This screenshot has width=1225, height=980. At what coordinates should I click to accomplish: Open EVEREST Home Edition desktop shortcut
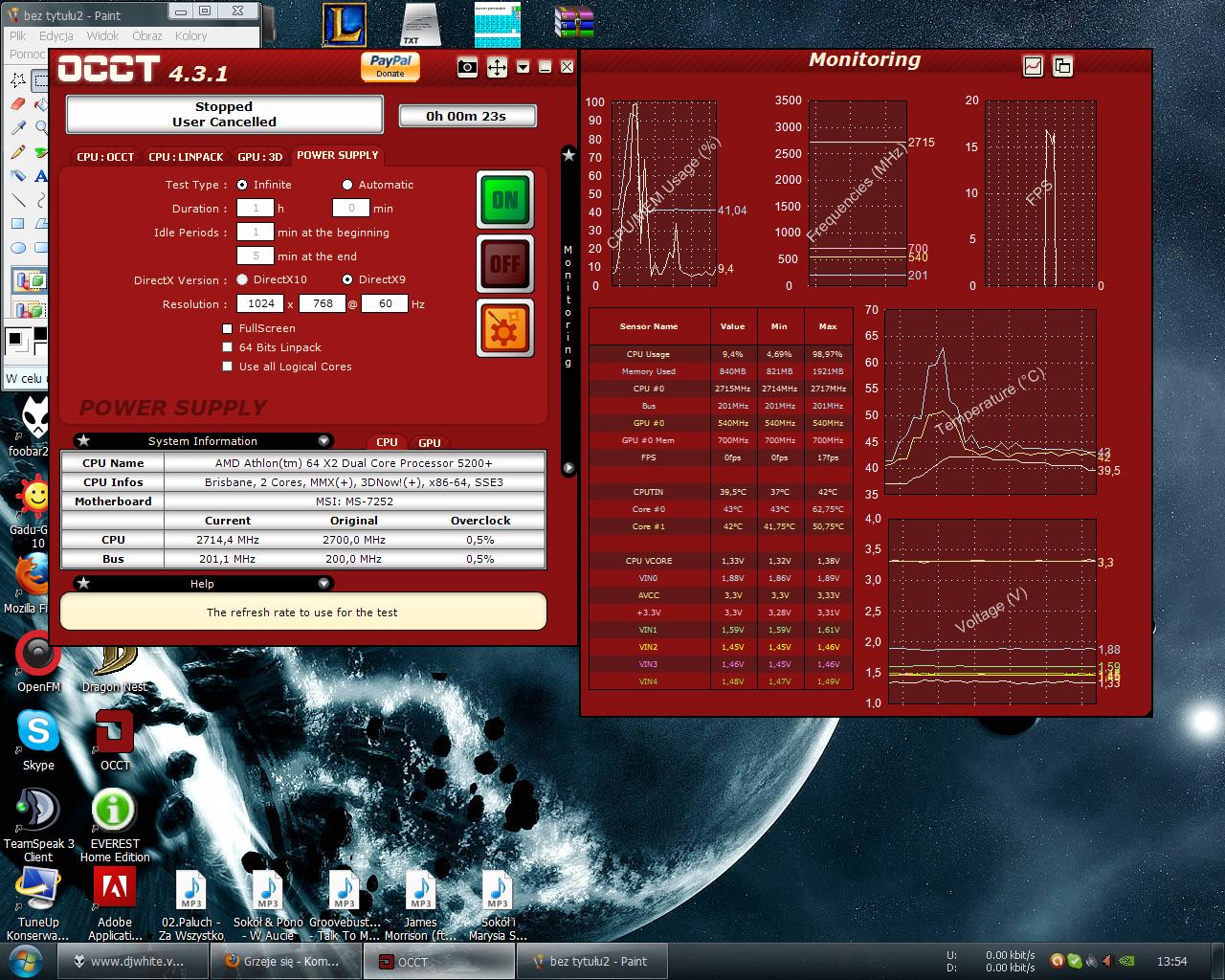coord(115,825)
